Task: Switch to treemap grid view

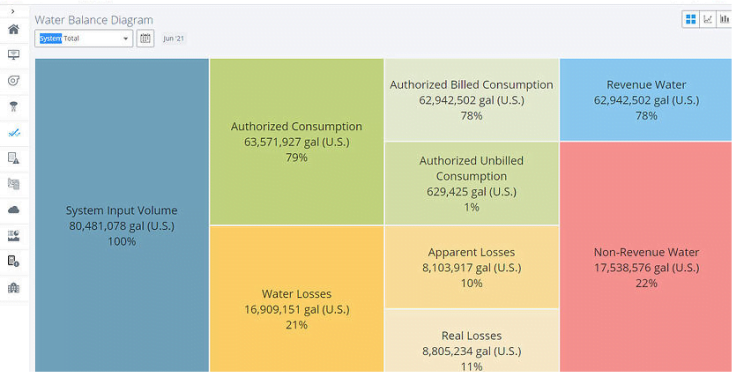Action: [x=691, y=19]
